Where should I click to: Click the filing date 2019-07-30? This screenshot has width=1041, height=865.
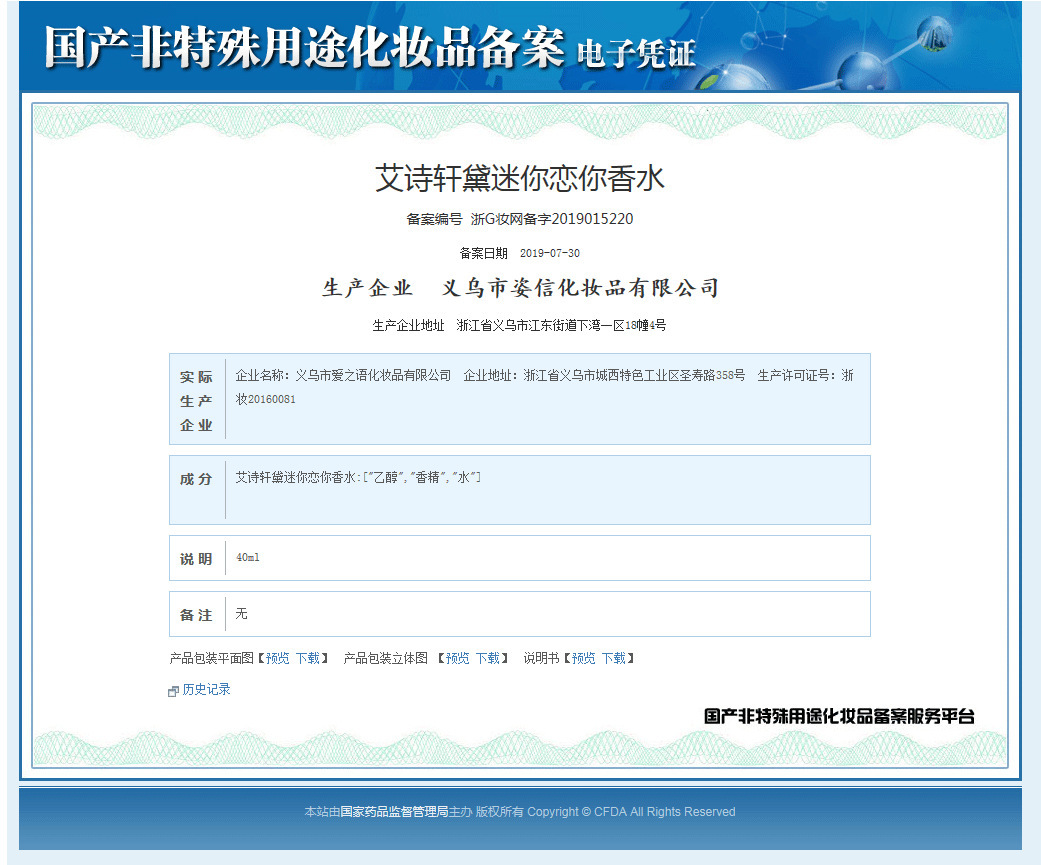550,253
